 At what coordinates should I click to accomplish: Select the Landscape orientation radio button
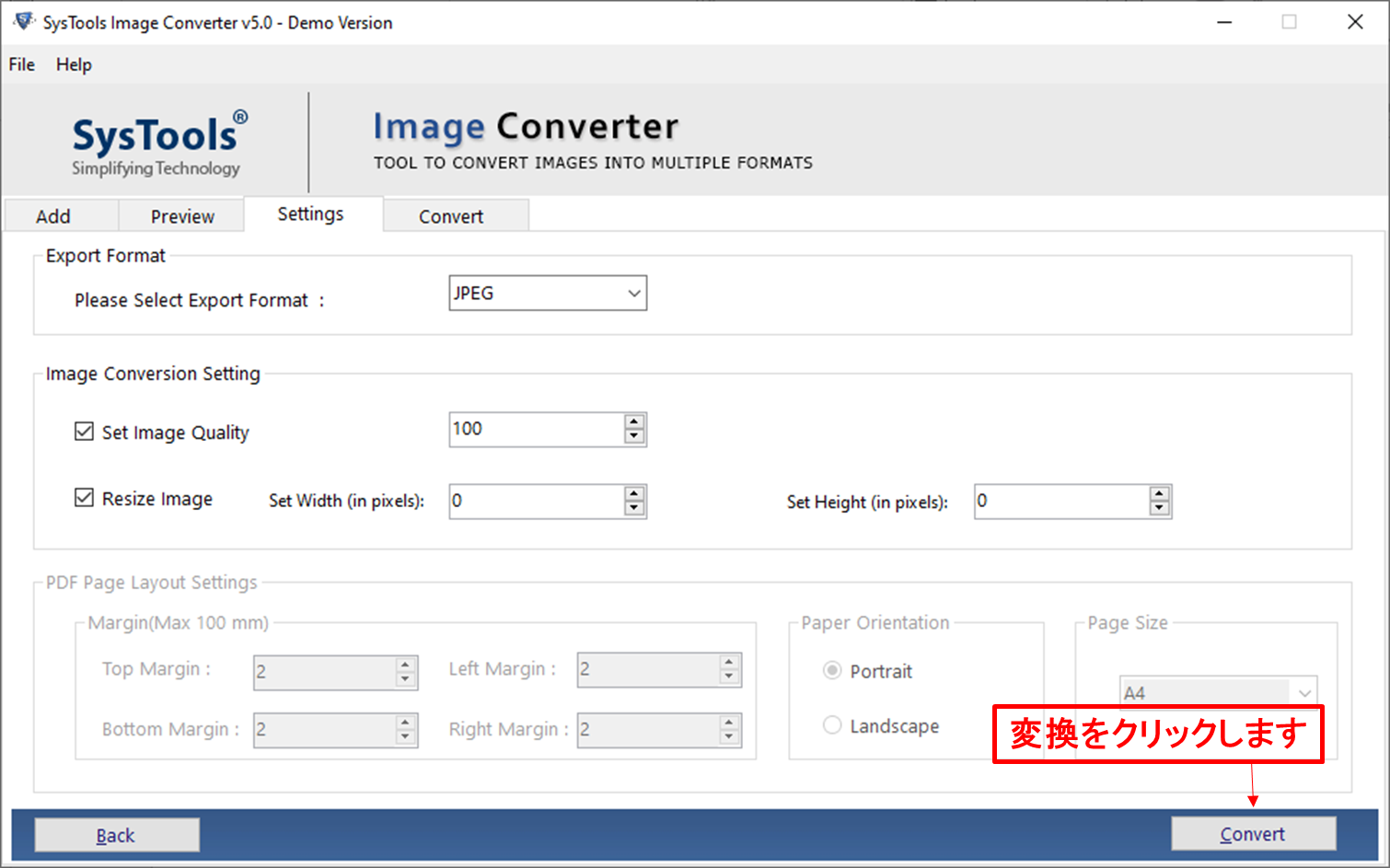click(x=832, y=725)
